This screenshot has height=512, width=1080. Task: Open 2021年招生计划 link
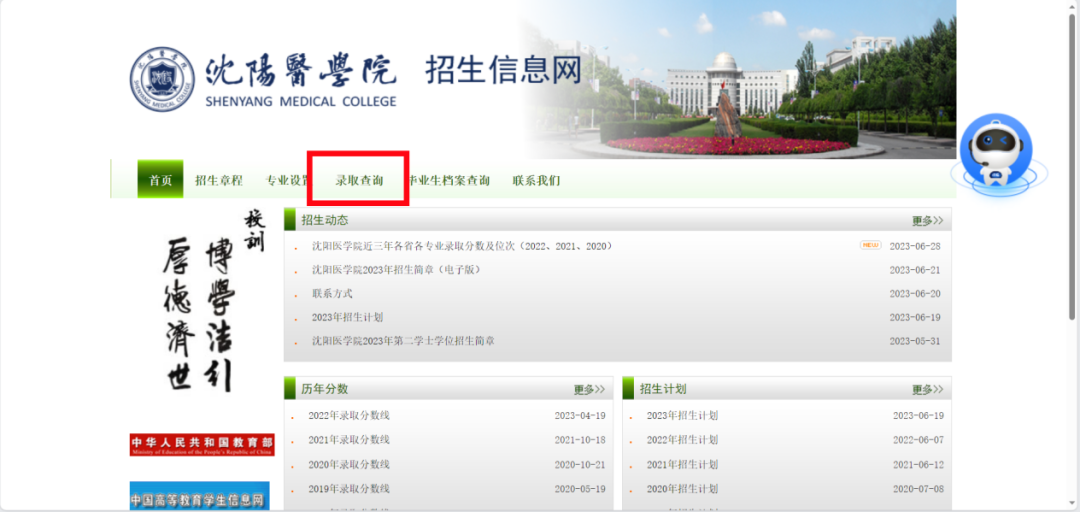[682, 465]
